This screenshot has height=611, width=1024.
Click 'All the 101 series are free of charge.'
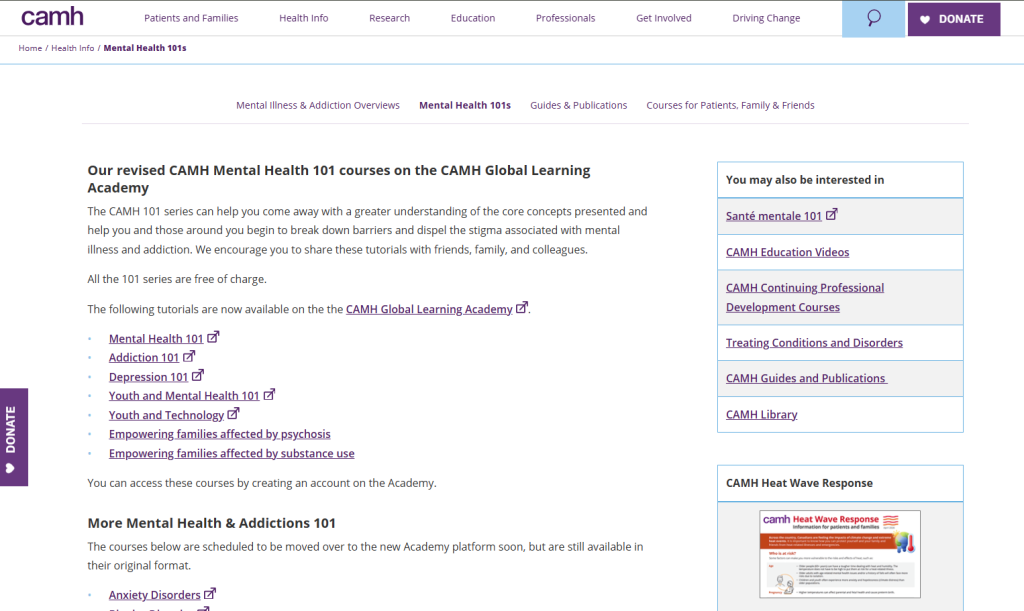tap(177, 279)
